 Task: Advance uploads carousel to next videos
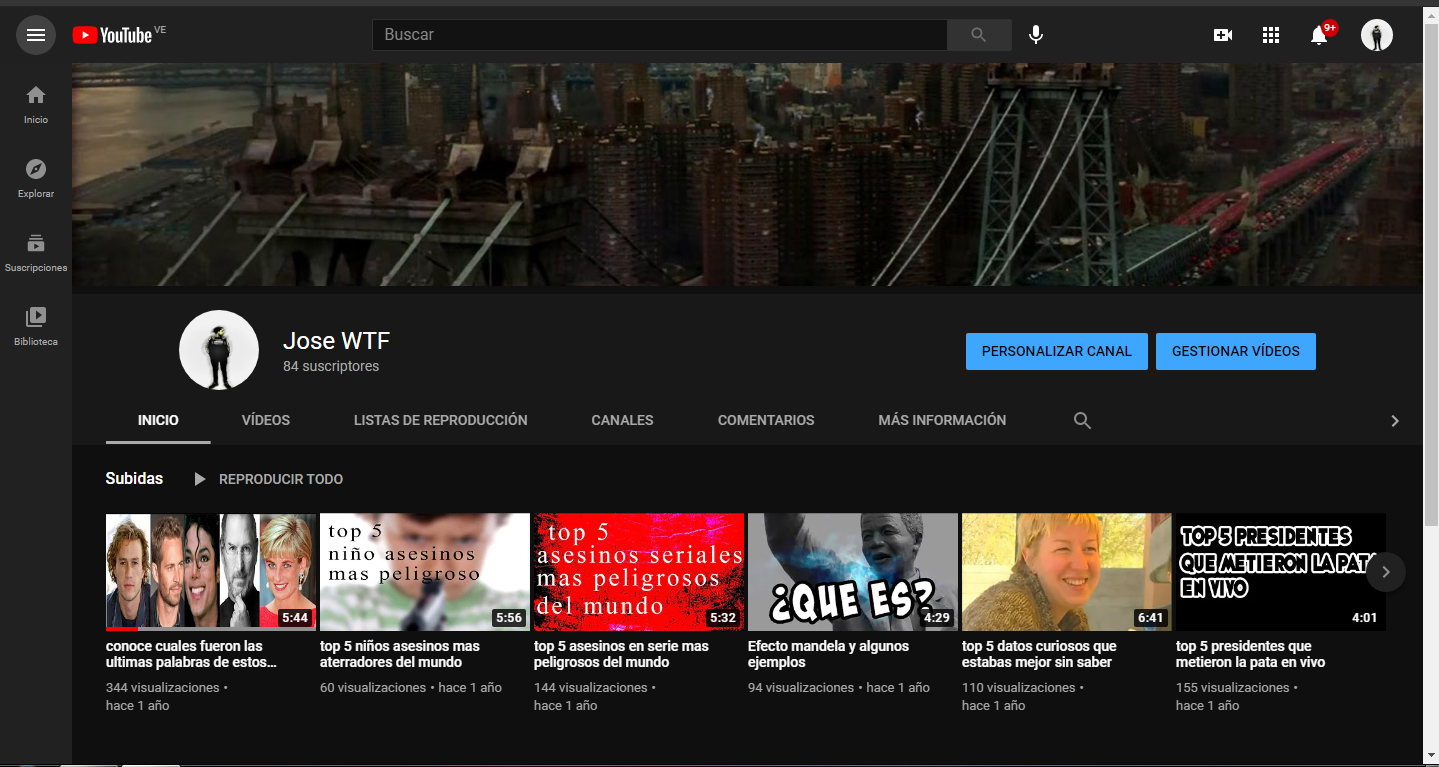[x=1386, y=572]
